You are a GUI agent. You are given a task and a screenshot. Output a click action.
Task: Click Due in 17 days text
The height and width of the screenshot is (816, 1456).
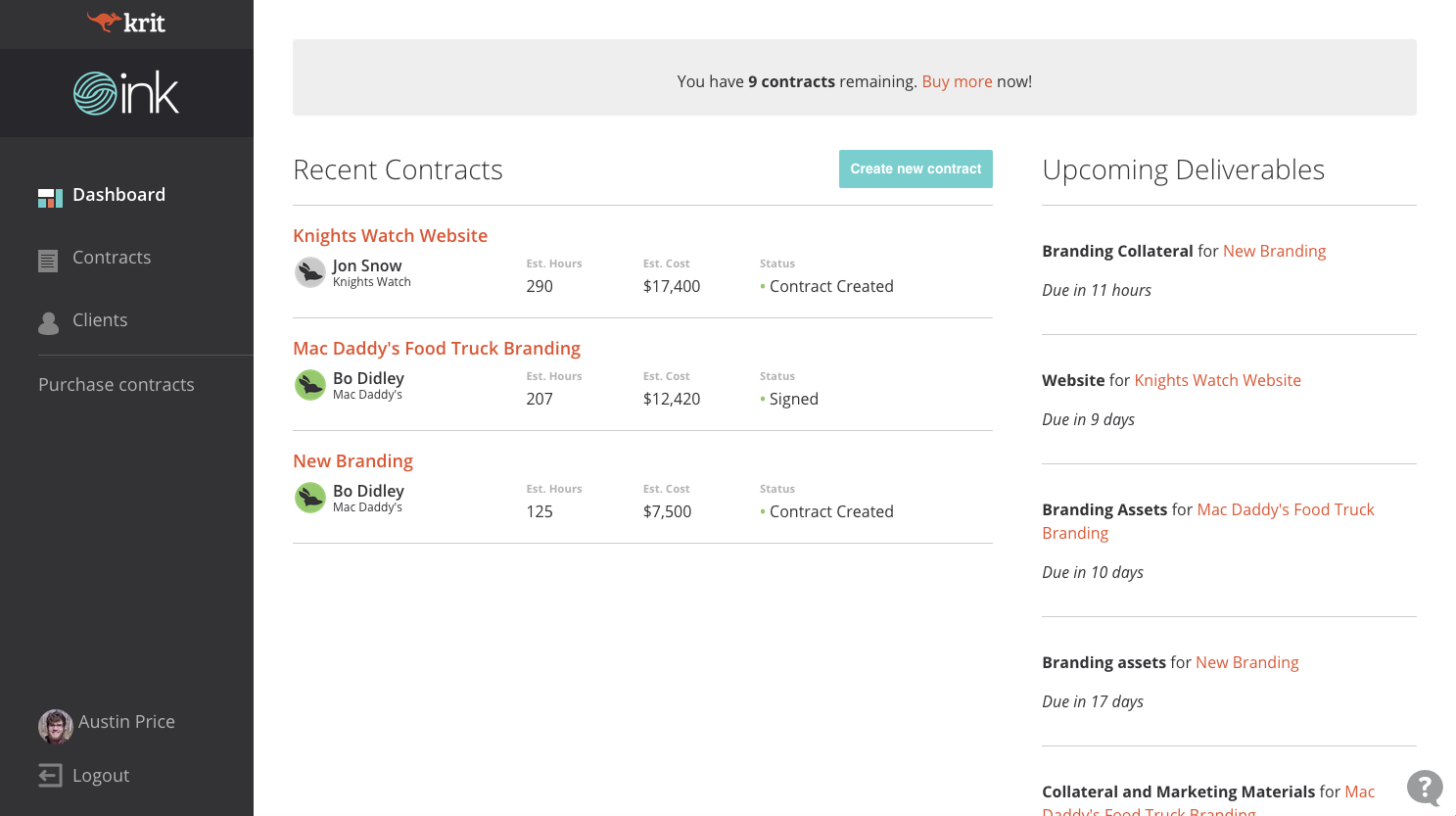point(1093,701)
